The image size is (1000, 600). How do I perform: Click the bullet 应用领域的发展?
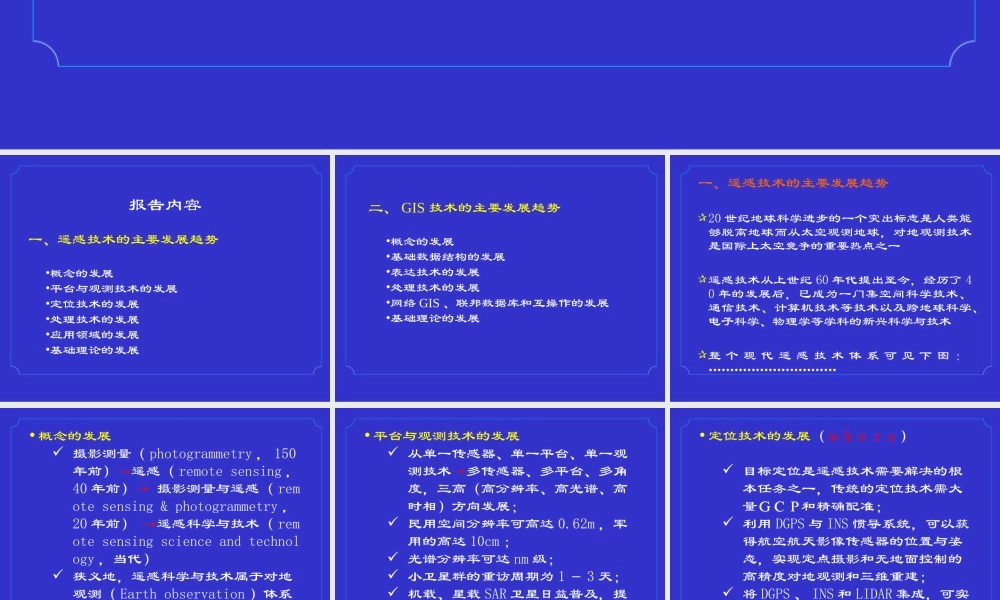94,334
